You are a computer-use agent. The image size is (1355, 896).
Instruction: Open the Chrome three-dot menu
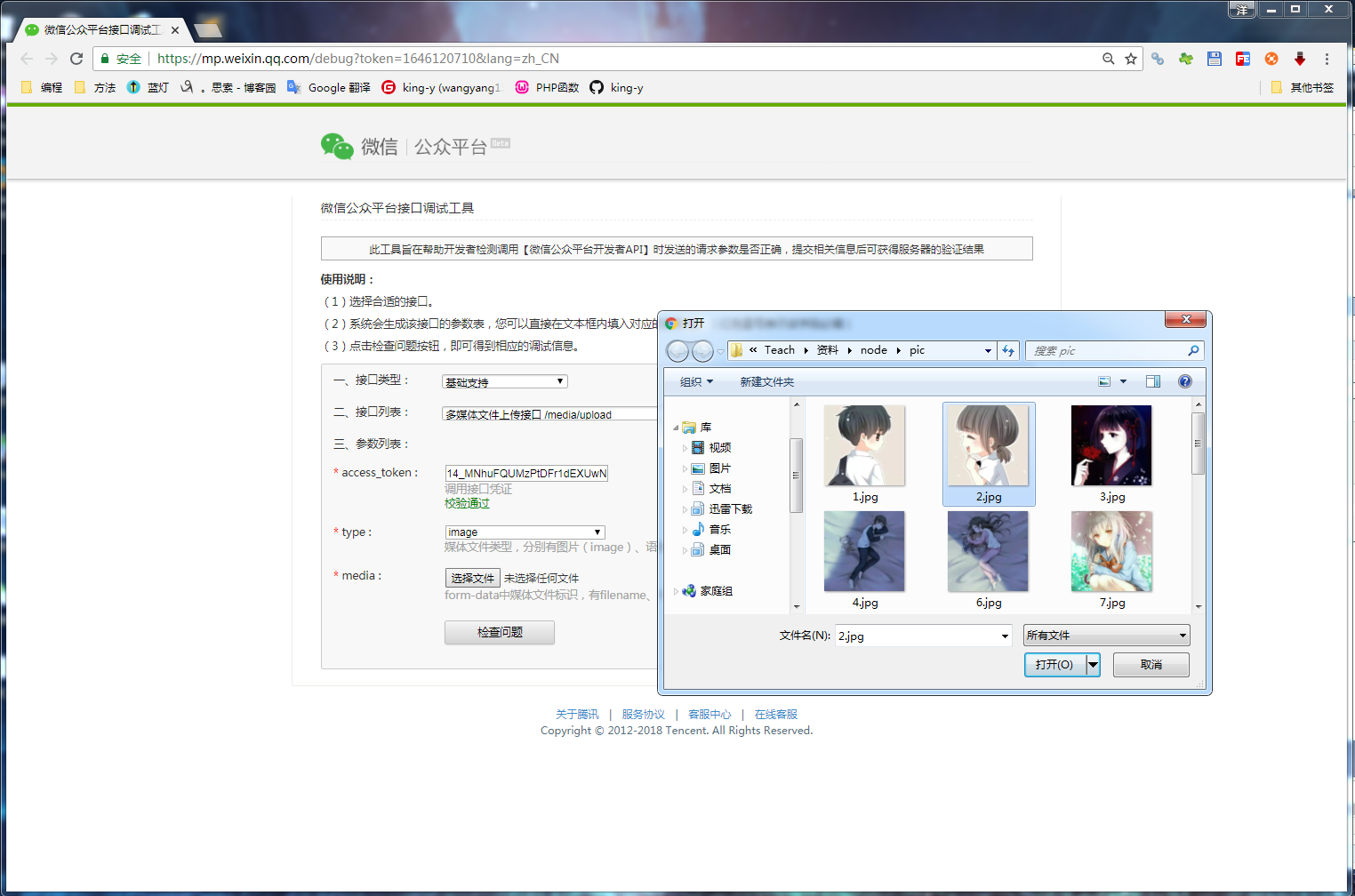tap(1327, 59)
